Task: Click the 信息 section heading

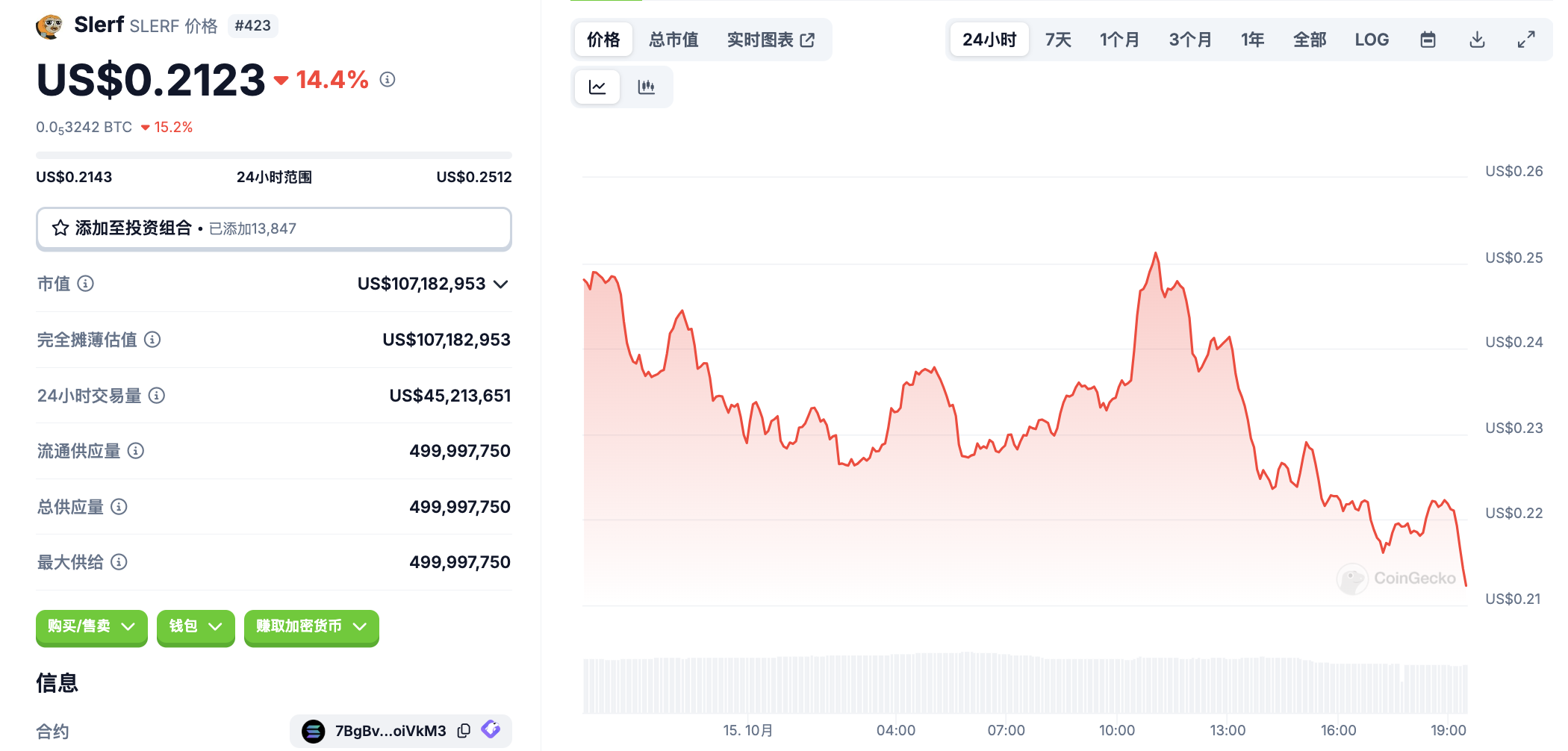Action: [57, 682]
